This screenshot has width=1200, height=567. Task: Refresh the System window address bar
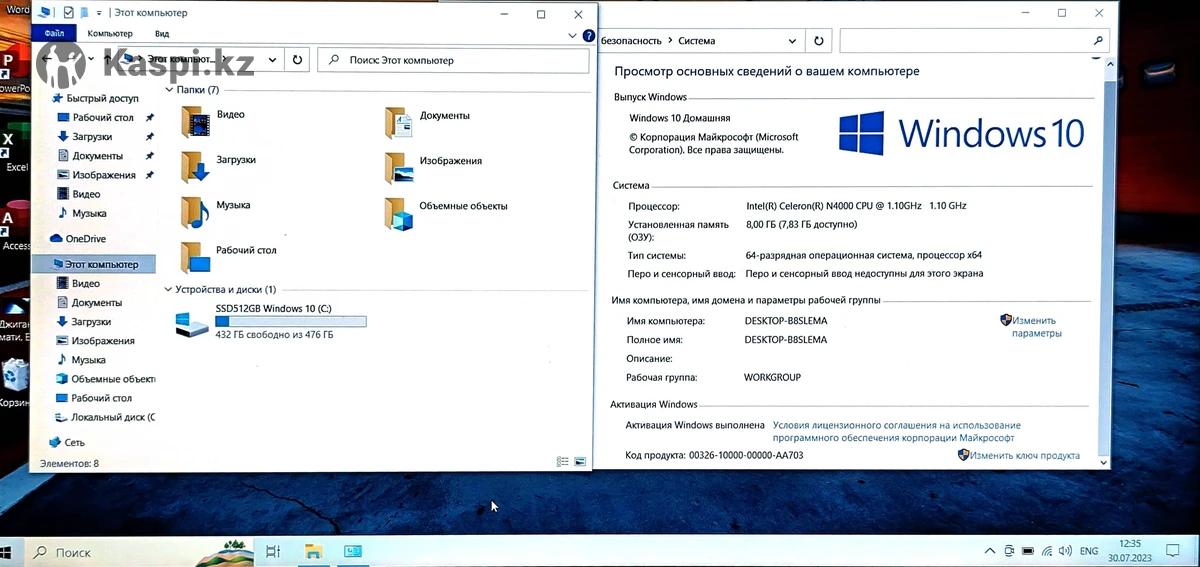coord(819,41)
